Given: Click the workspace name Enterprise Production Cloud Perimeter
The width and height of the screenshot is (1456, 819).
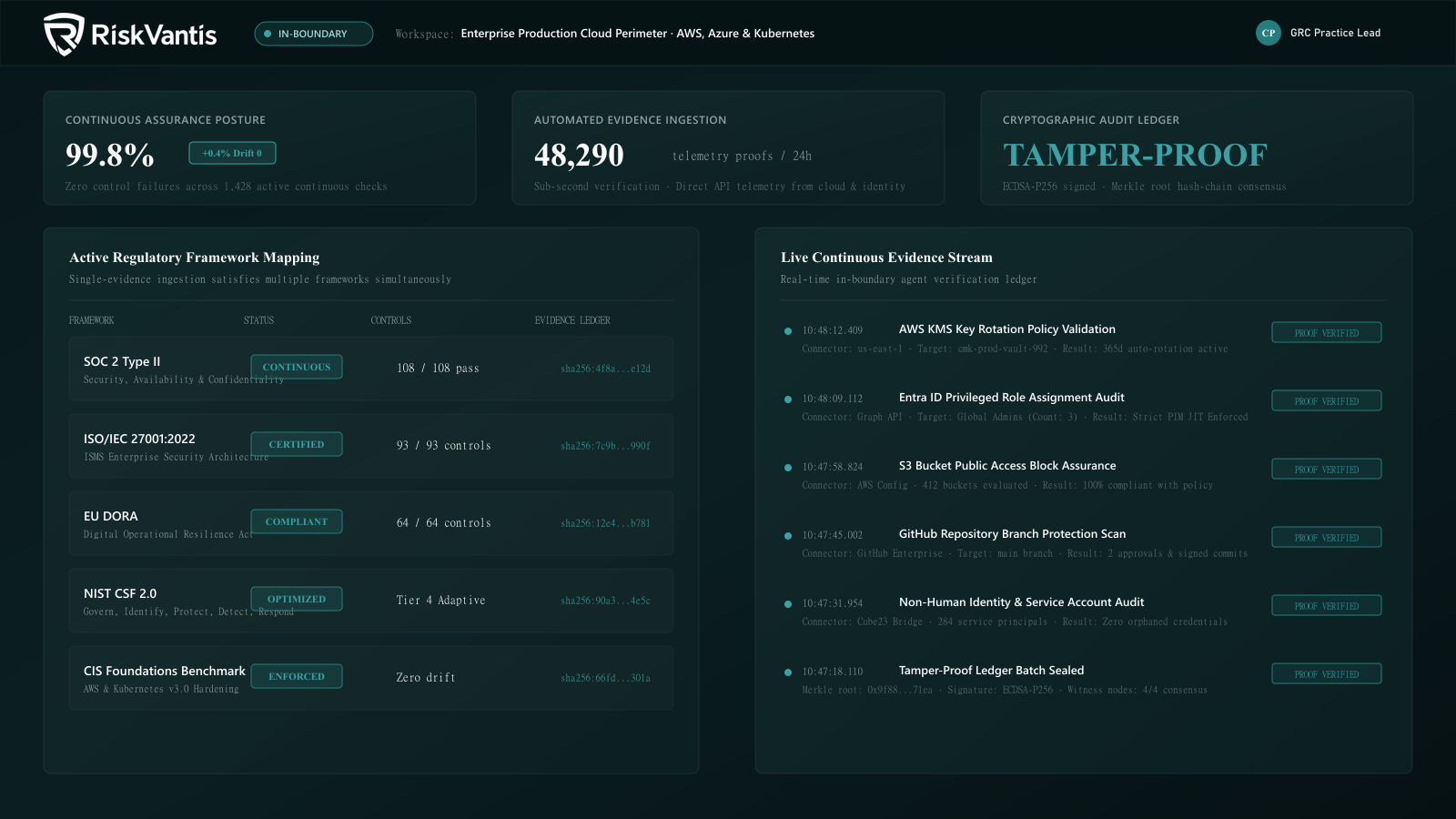Looking at the screenshot, I should [x=638, y=34].
